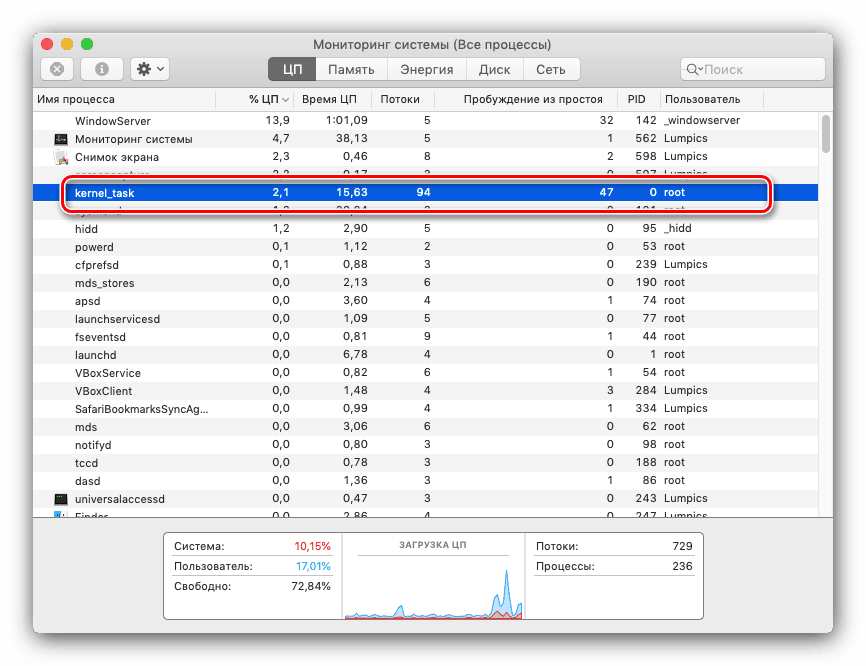Viewport: 866px width, 666px height.
Task: Click the WindowServer process icon
Action: pos(62,120)
